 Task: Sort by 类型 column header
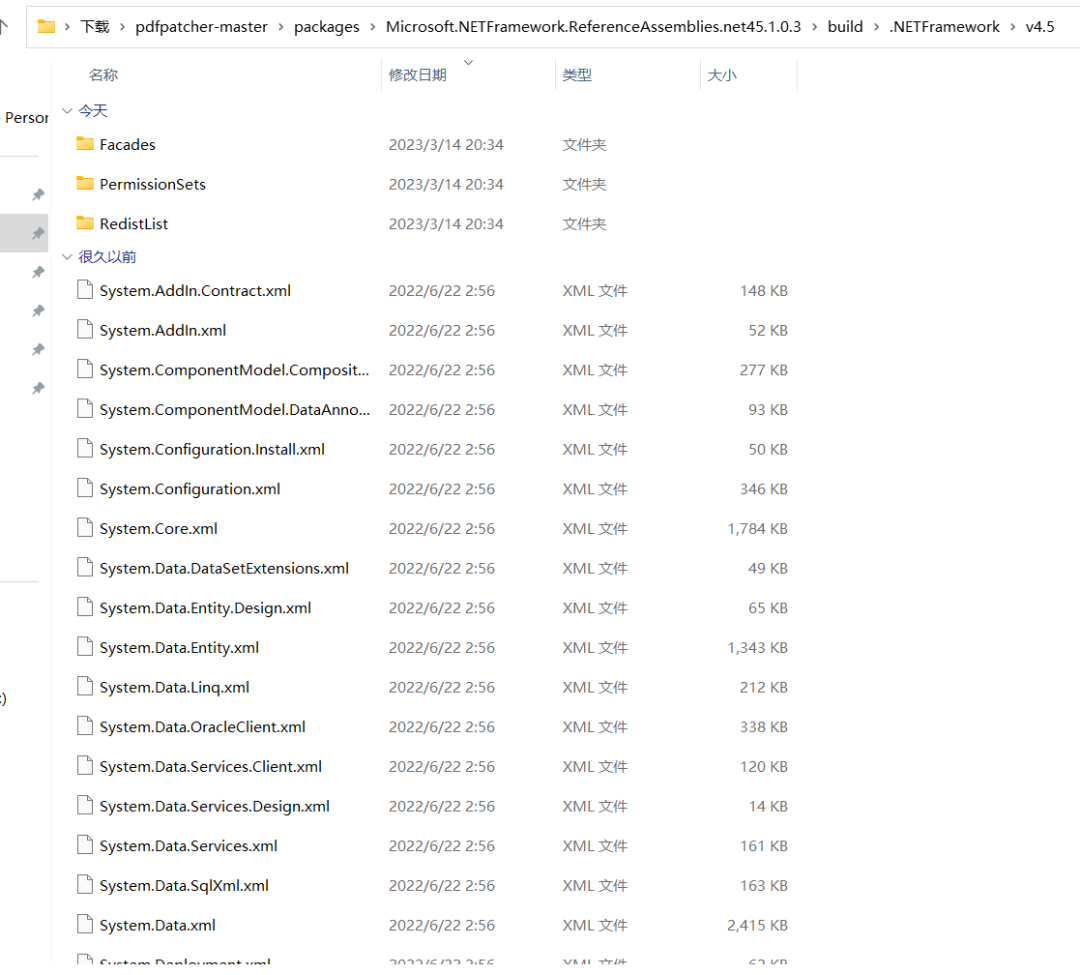(577, 75)
